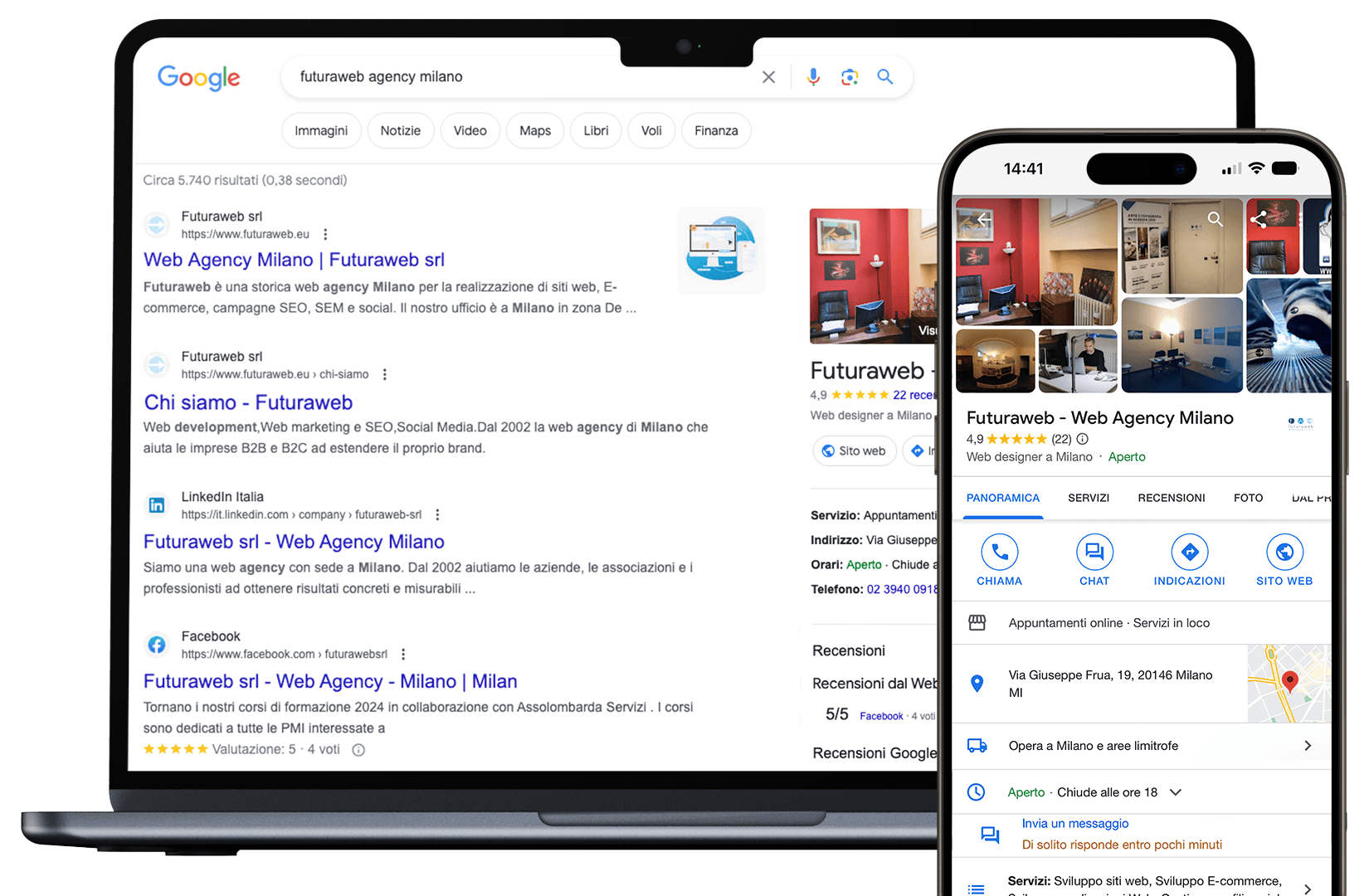Viewport: 1369px width, 896px height.
Task: Tap the CHIAMA phone call icon
Action: click(1000, 552)
